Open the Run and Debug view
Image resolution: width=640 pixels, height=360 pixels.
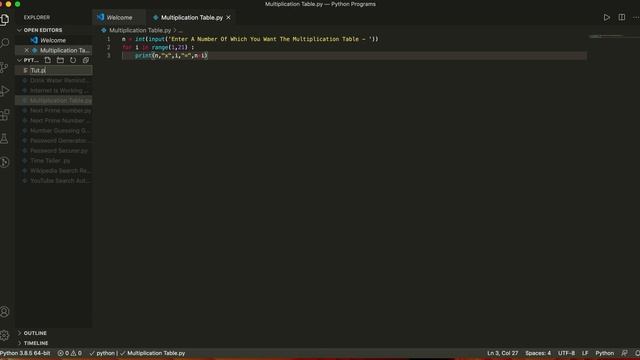tap(4, 91)
